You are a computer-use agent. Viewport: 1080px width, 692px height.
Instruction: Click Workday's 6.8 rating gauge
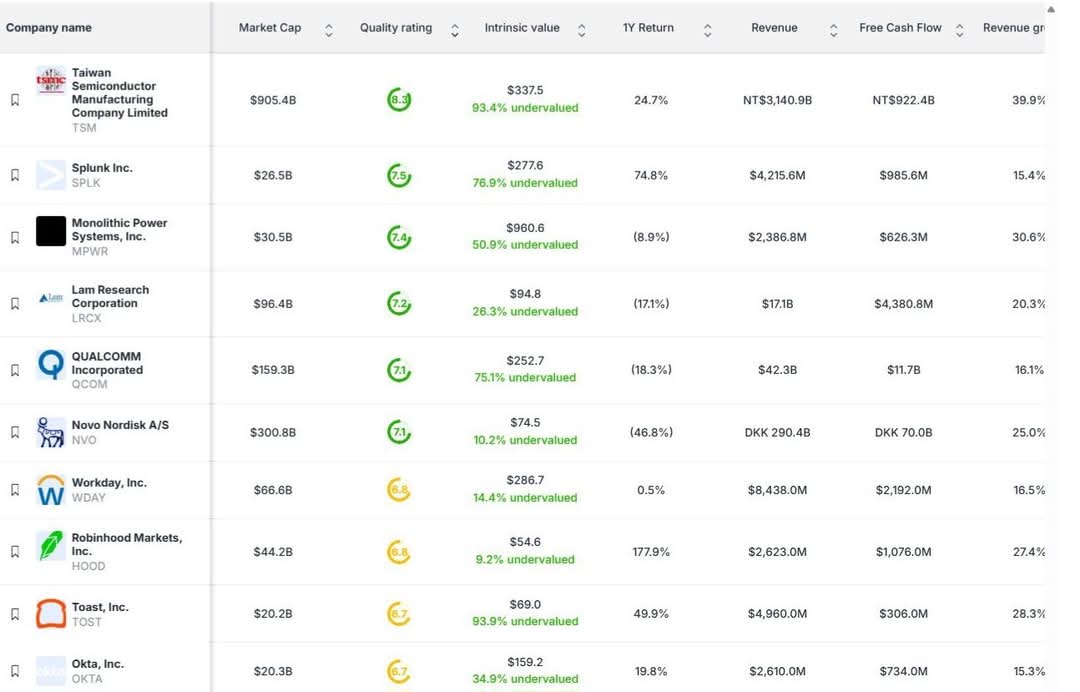point(399,490)
